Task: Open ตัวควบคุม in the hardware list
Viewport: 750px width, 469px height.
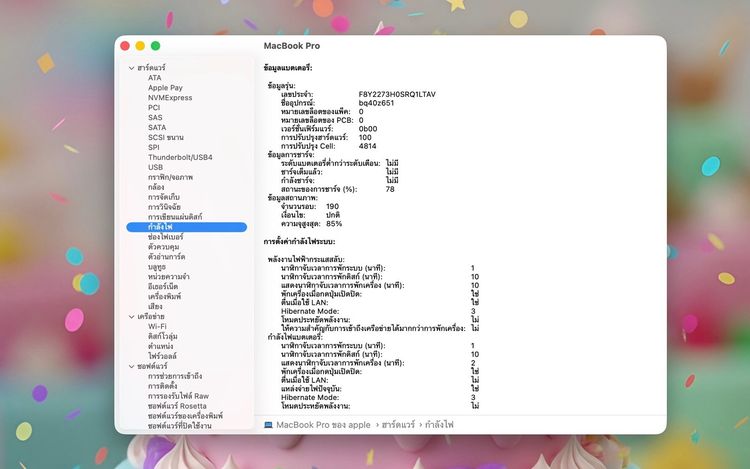Action: 164,247
